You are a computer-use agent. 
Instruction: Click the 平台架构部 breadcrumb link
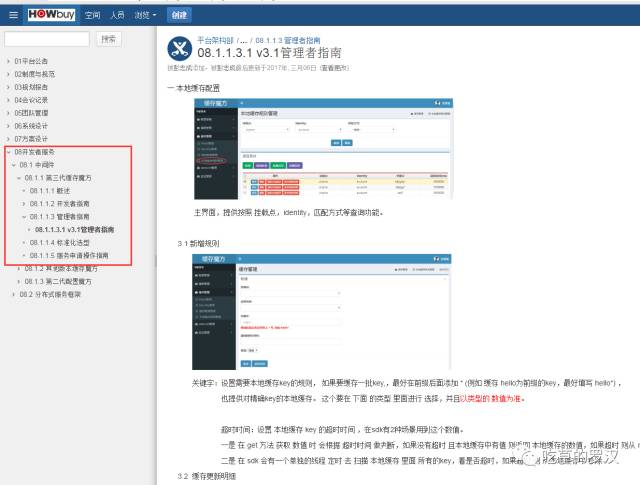click(219, 37)
